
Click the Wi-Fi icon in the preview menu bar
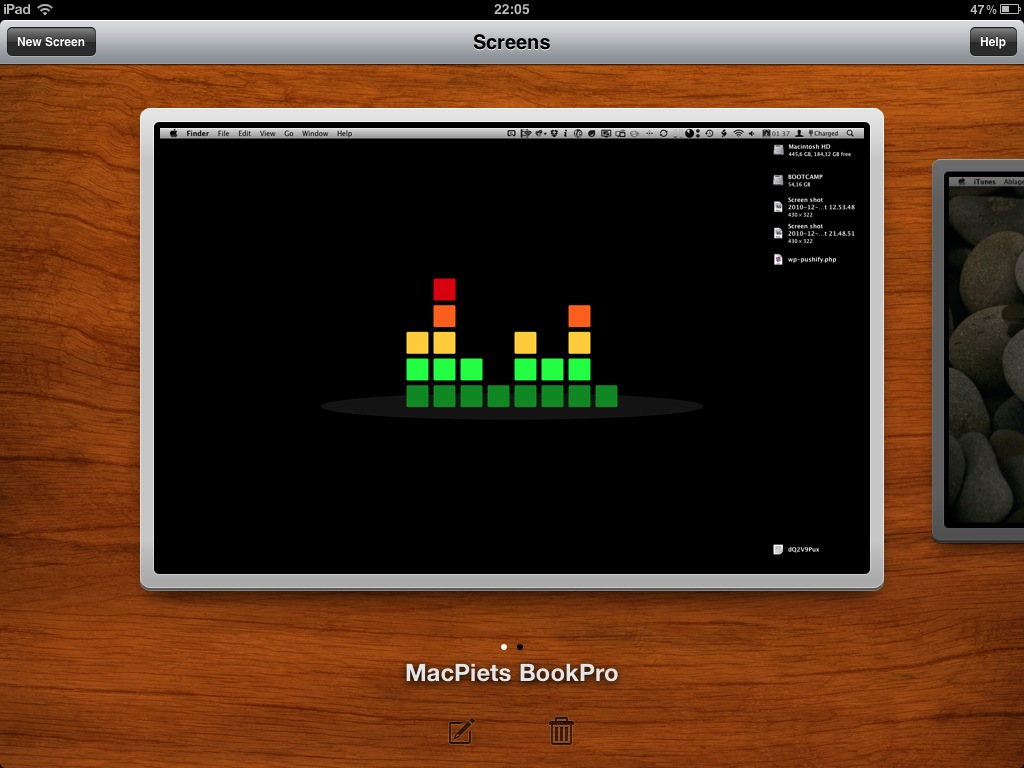point(739,133)
